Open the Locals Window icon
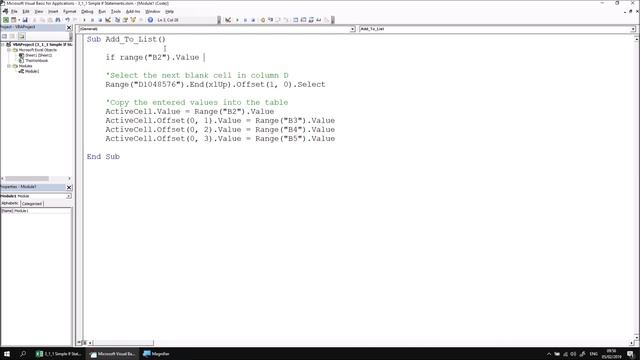Image resolution: width=640 pixels, height=360 pixels. click(296, 20)
